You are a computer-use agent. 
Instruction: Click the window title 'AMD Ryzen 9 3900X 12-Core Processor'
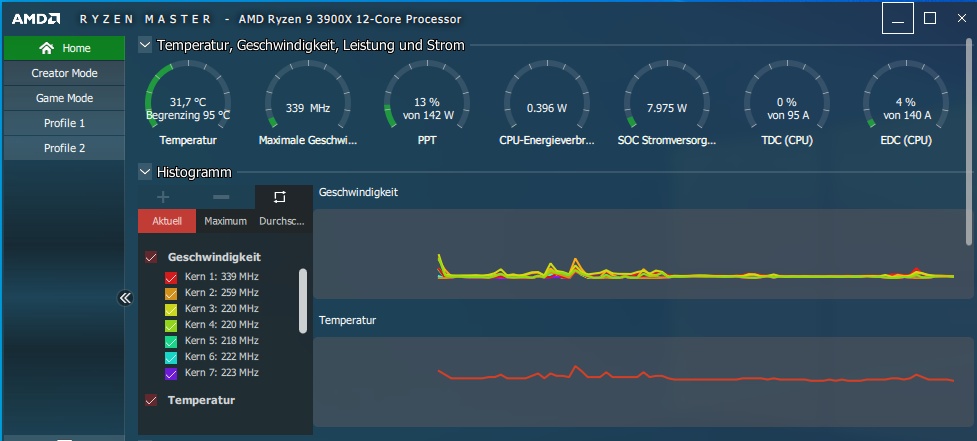pyautogui.click(x=350, y=19)
